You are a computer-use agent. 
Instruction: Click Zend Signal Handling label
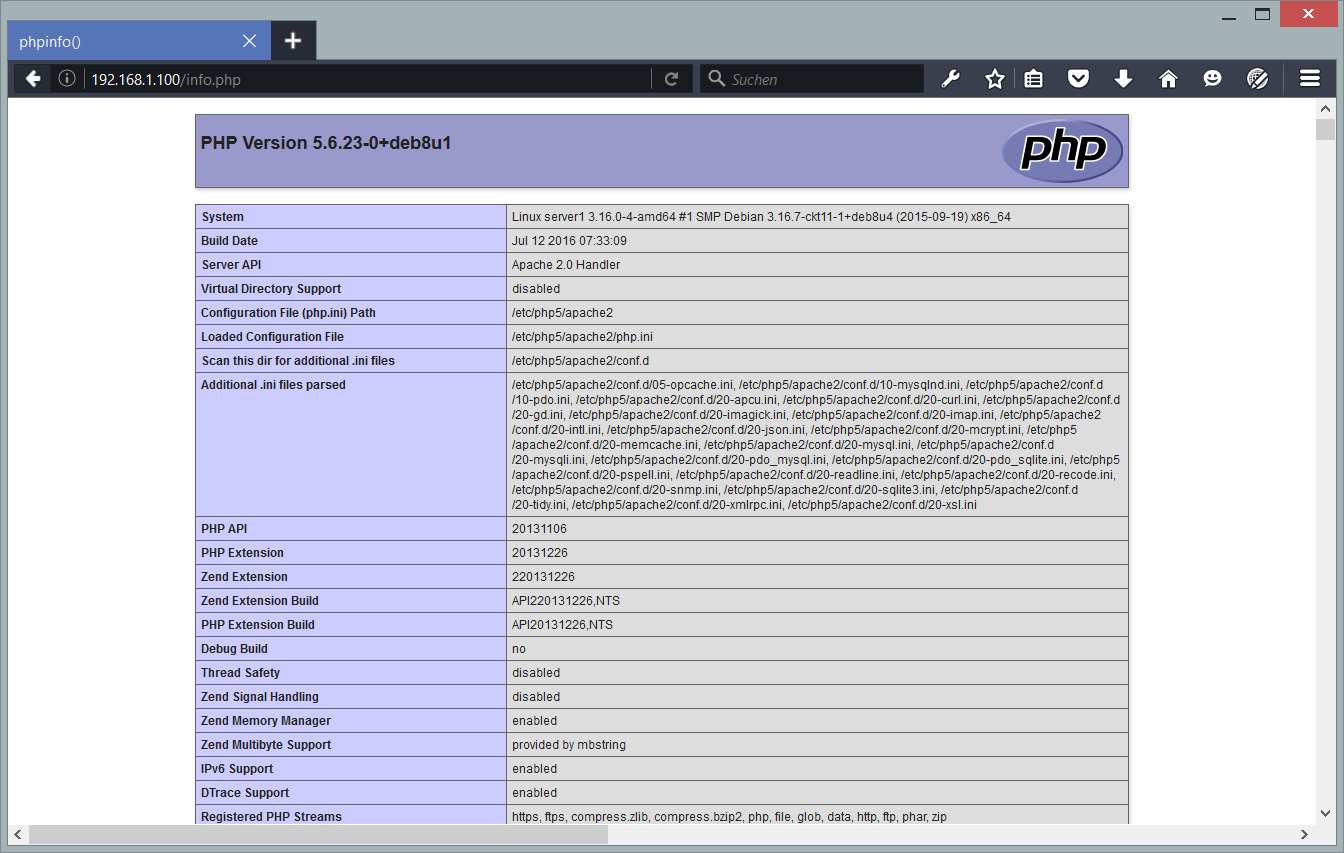(x=260, y=697)
